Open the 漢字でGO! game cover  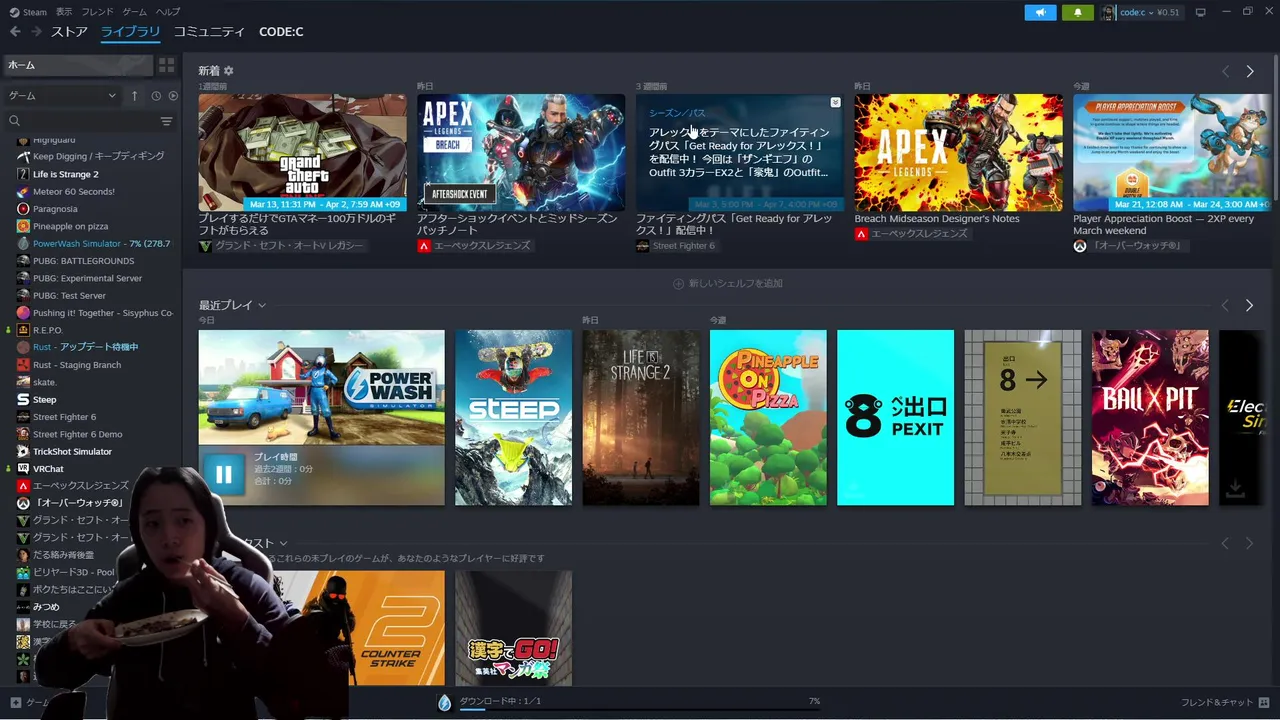tap(513, 628)
